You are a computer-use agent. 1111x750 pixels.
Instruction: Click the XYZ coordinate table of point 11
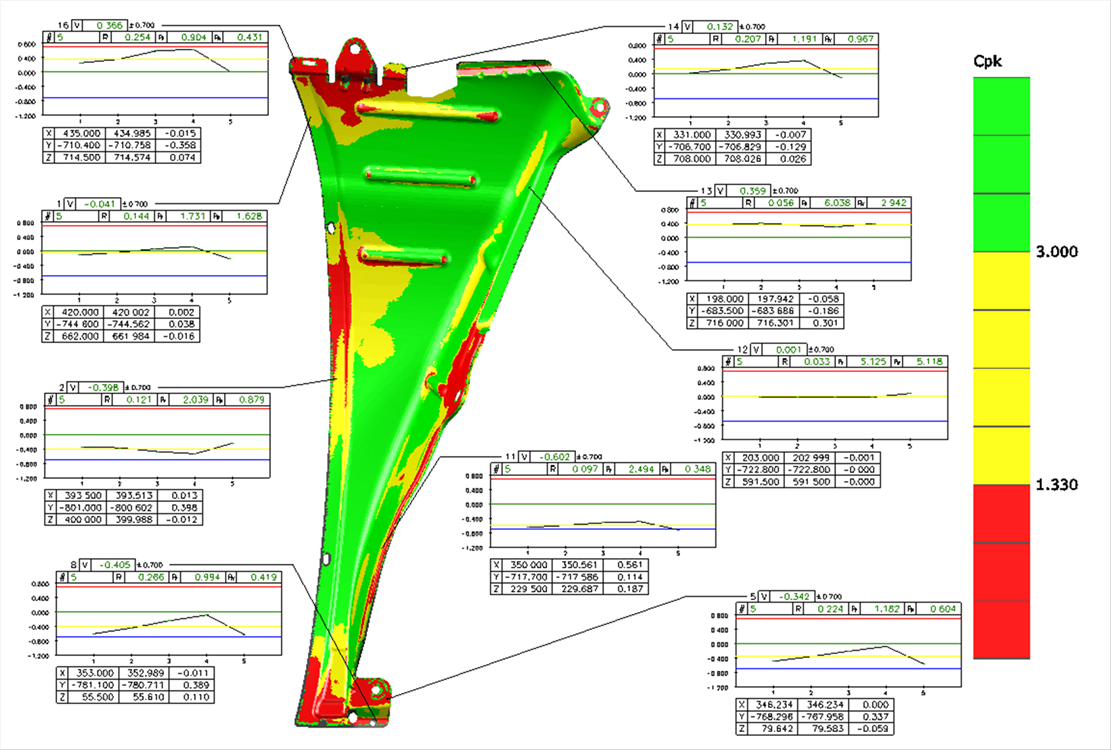[x=567, y=577]
